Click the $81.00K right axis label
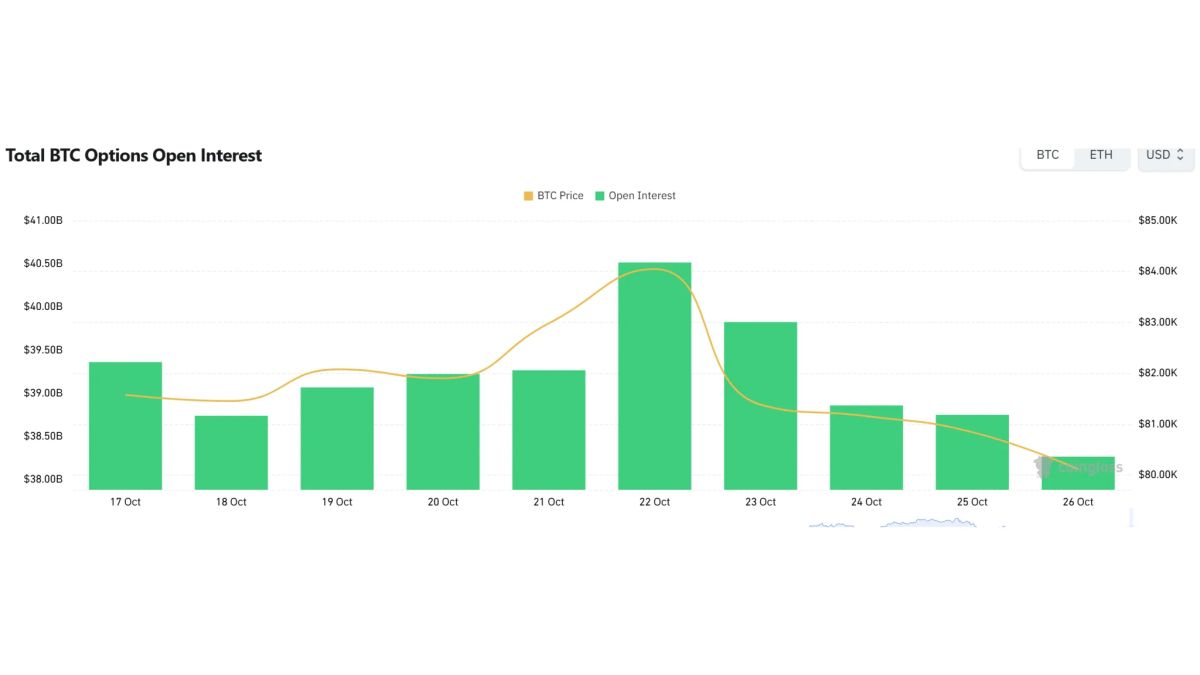The height and width of the screenshot is (675, 1200). click(1158, 424)
